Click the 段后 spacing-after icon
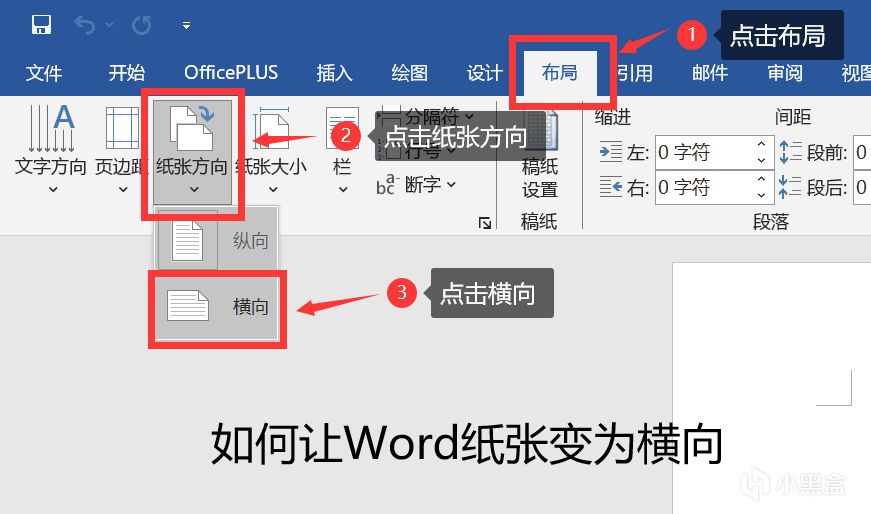This screenshot has width=871, height=514. 790,187
